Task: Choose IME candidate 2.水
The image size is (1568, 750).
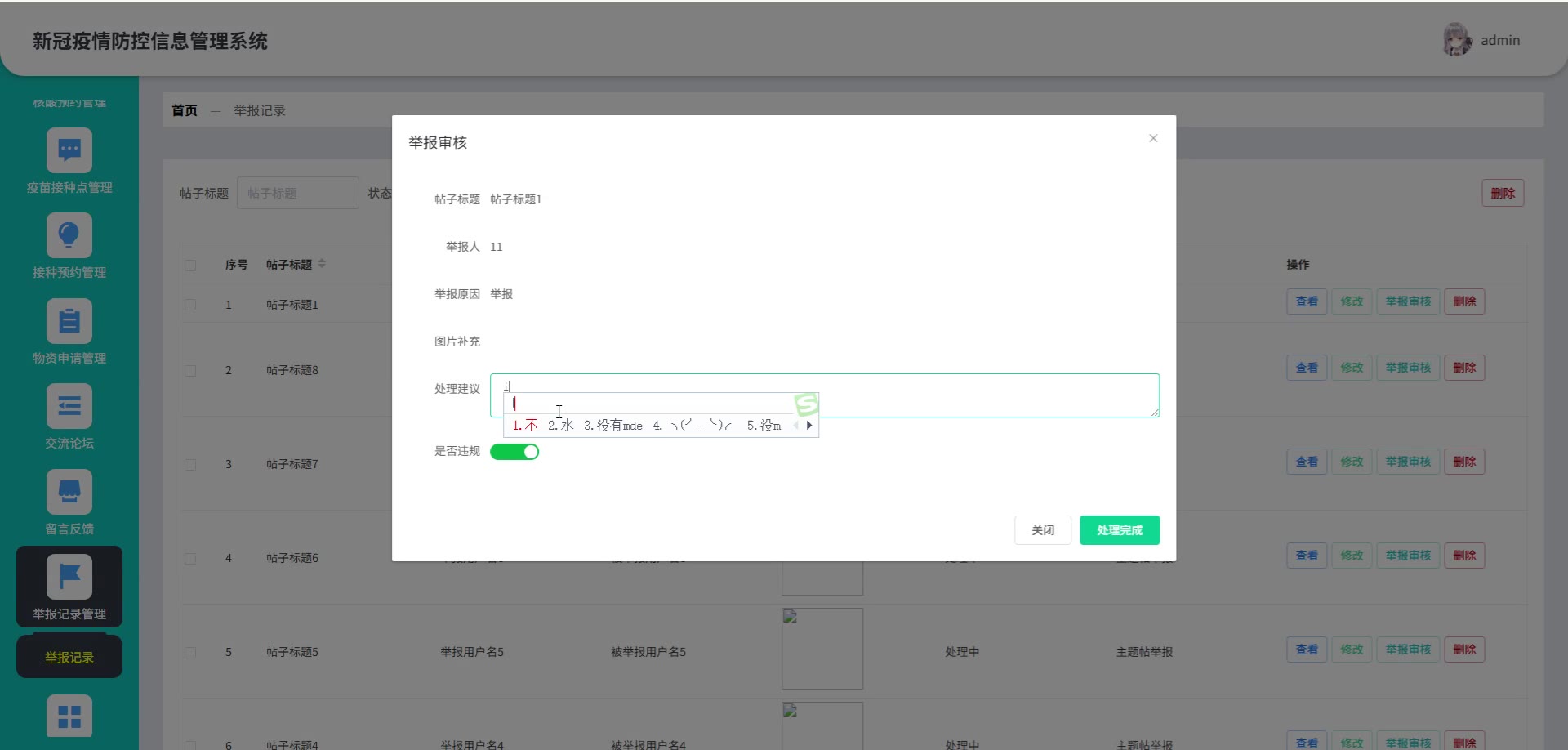Action: [x=561, y=426]
